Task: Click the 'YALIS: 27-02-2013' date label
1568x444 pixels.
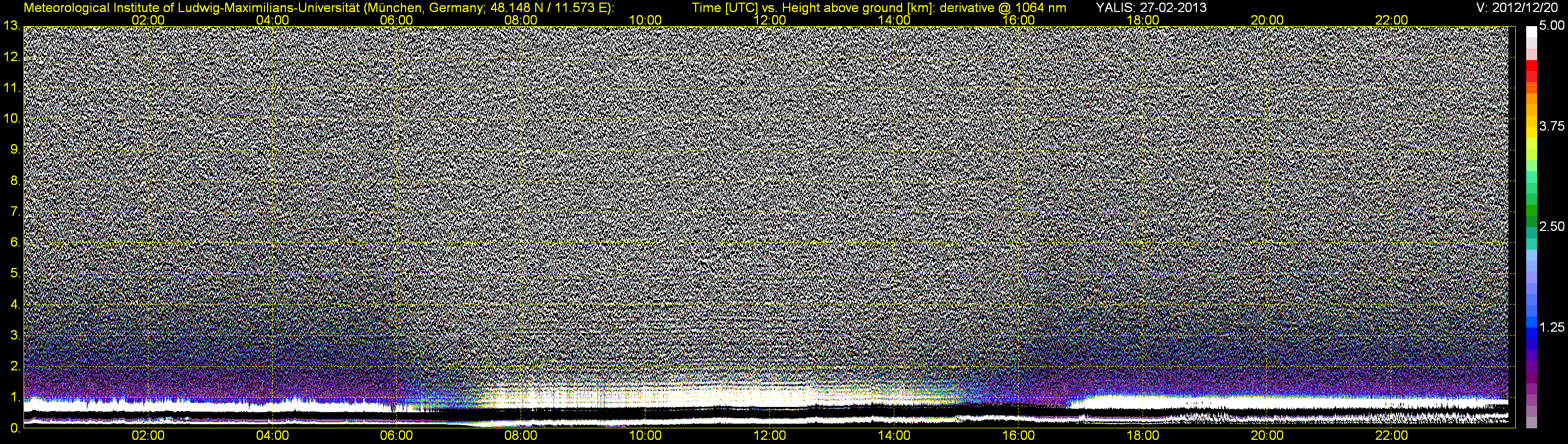Action: pyautogui.click(x=1151, y=8)
